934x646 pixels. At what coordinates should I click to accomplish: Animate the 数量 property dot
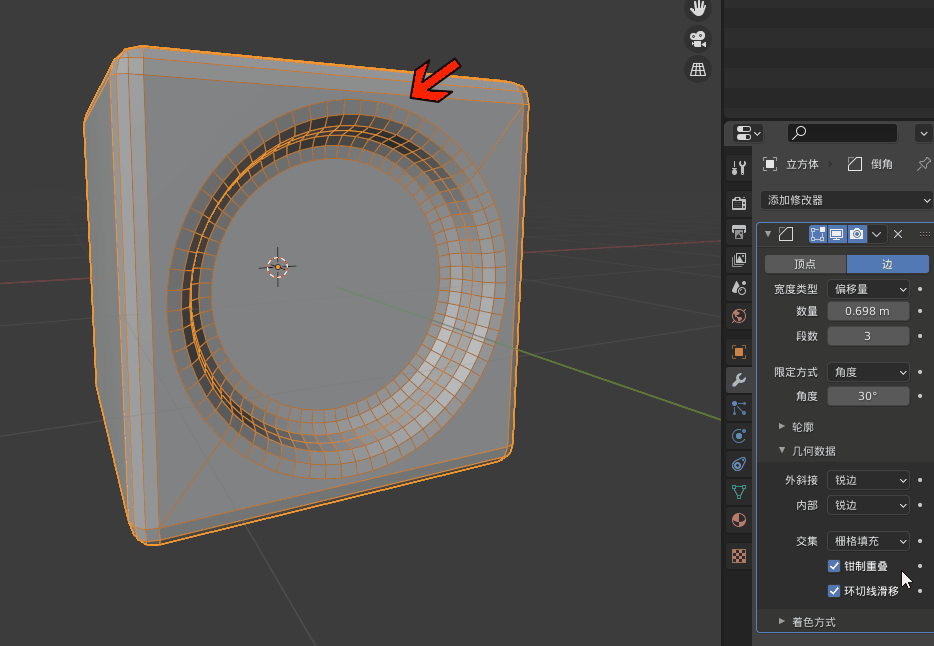click(920, 311)
